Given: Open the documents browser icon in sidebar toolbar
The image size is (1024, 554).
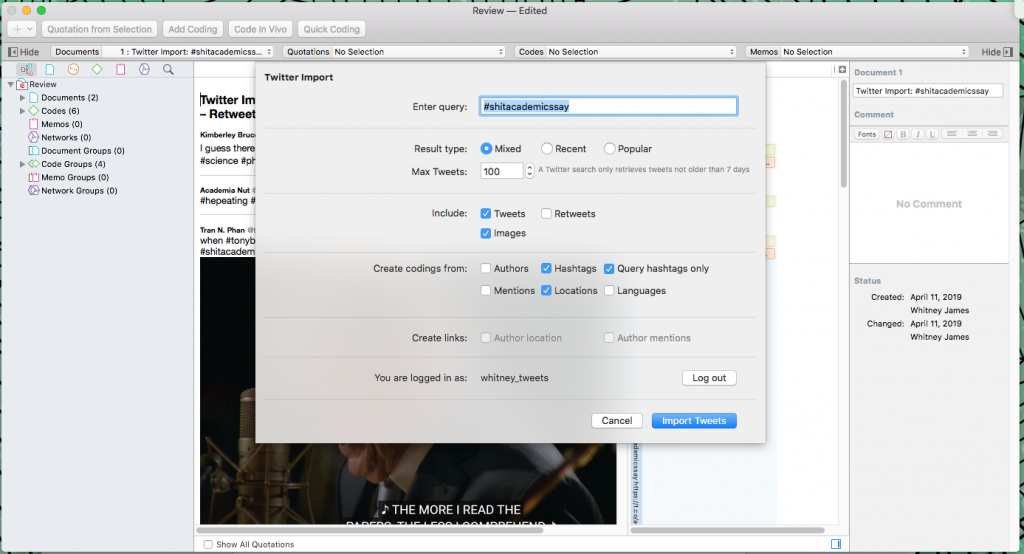Looking at the screenshot, I should (x=50, y=69).
